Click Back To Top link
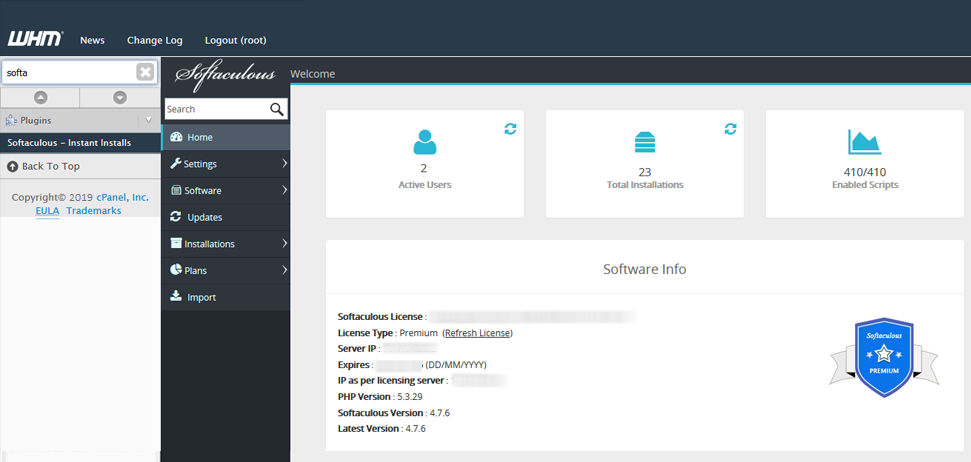The width and height of the screenshot is (971, 462). tap(51, 167)
